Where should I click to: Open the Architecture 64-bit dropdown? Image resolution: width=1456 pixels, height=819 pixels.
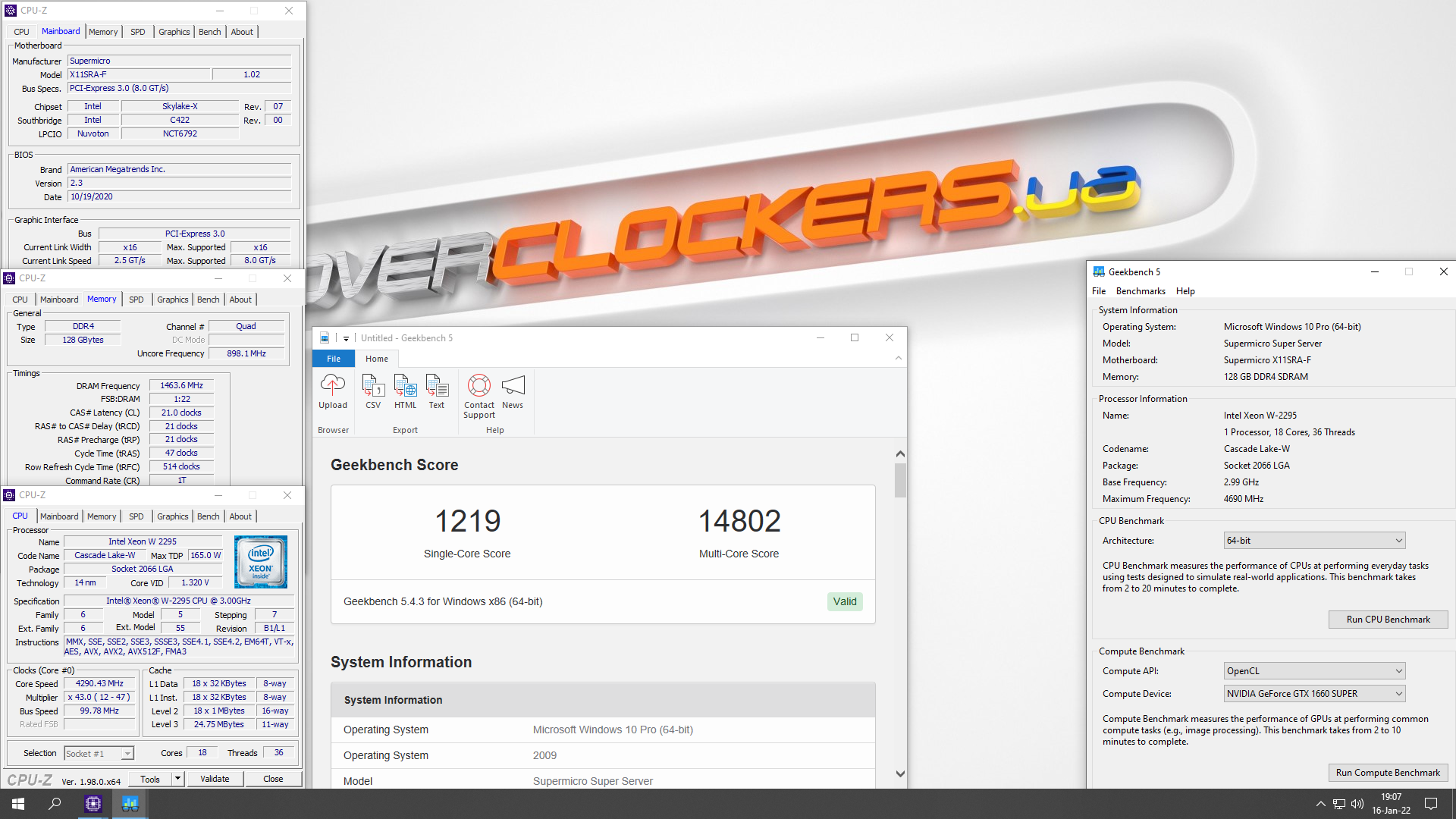(1314, 541)
